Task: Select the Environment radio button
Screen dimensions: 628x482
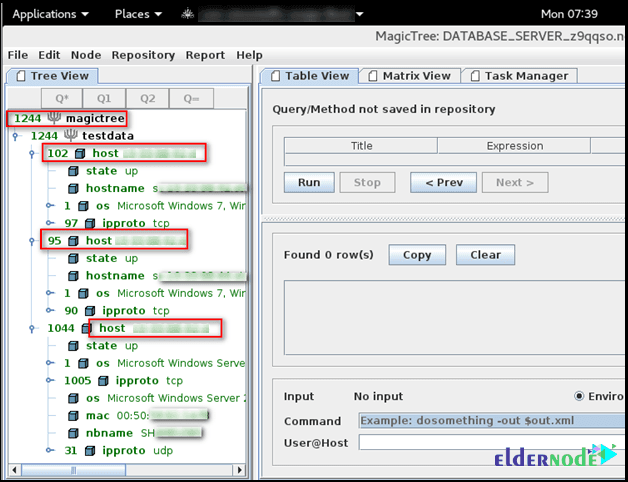Action: 580,396
